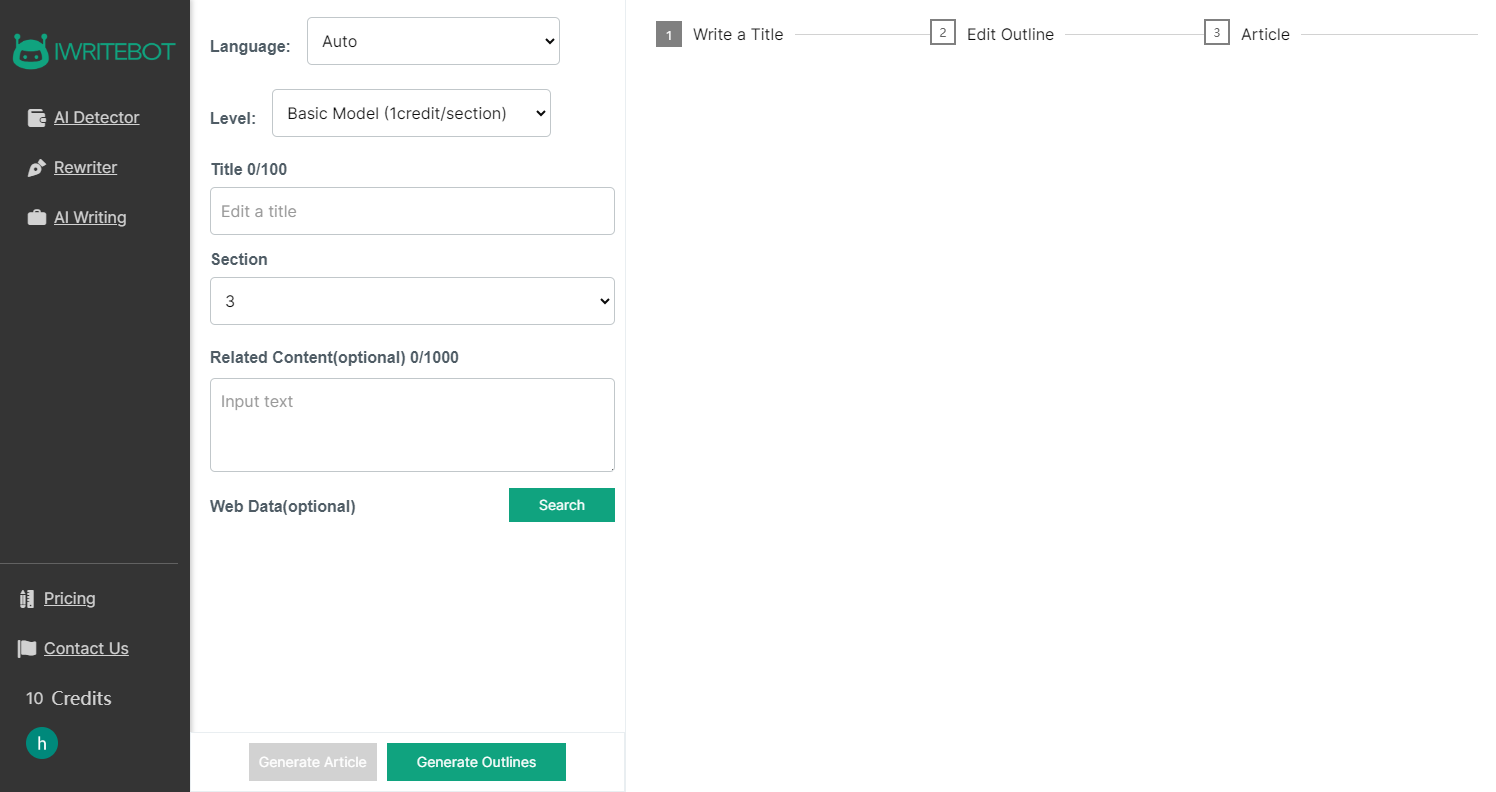Click the IWRITEBOT robot logo icon
Screen dimensions: 1496x792
coord(31,51)
